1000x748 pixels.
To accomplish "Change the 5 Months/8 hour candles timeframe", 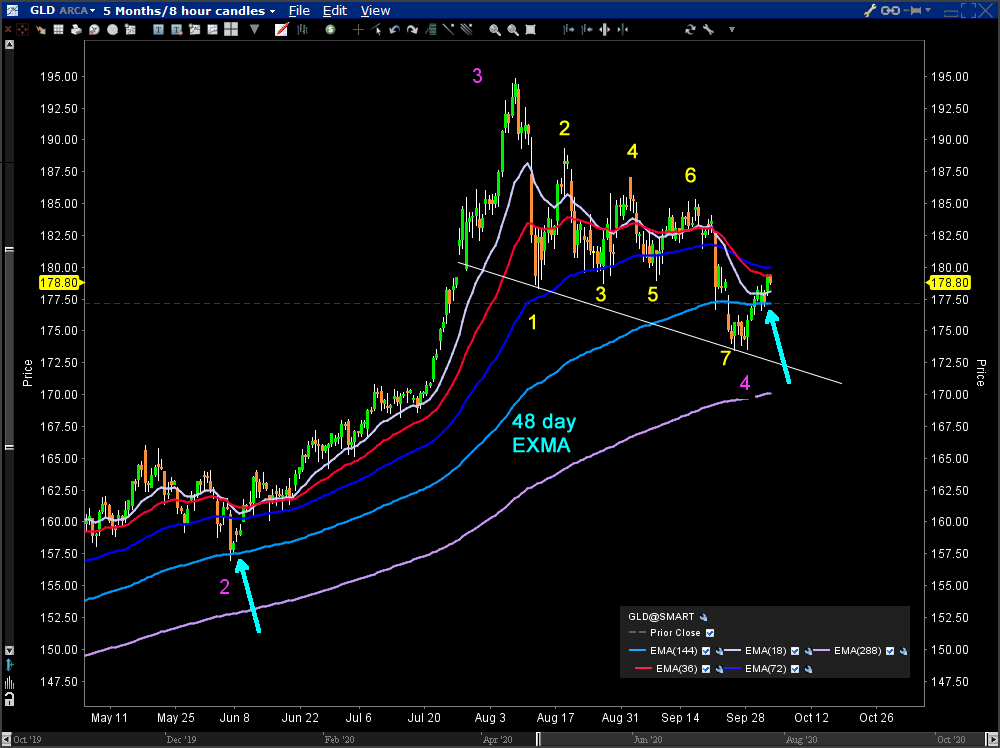I will tap(191, 11).
